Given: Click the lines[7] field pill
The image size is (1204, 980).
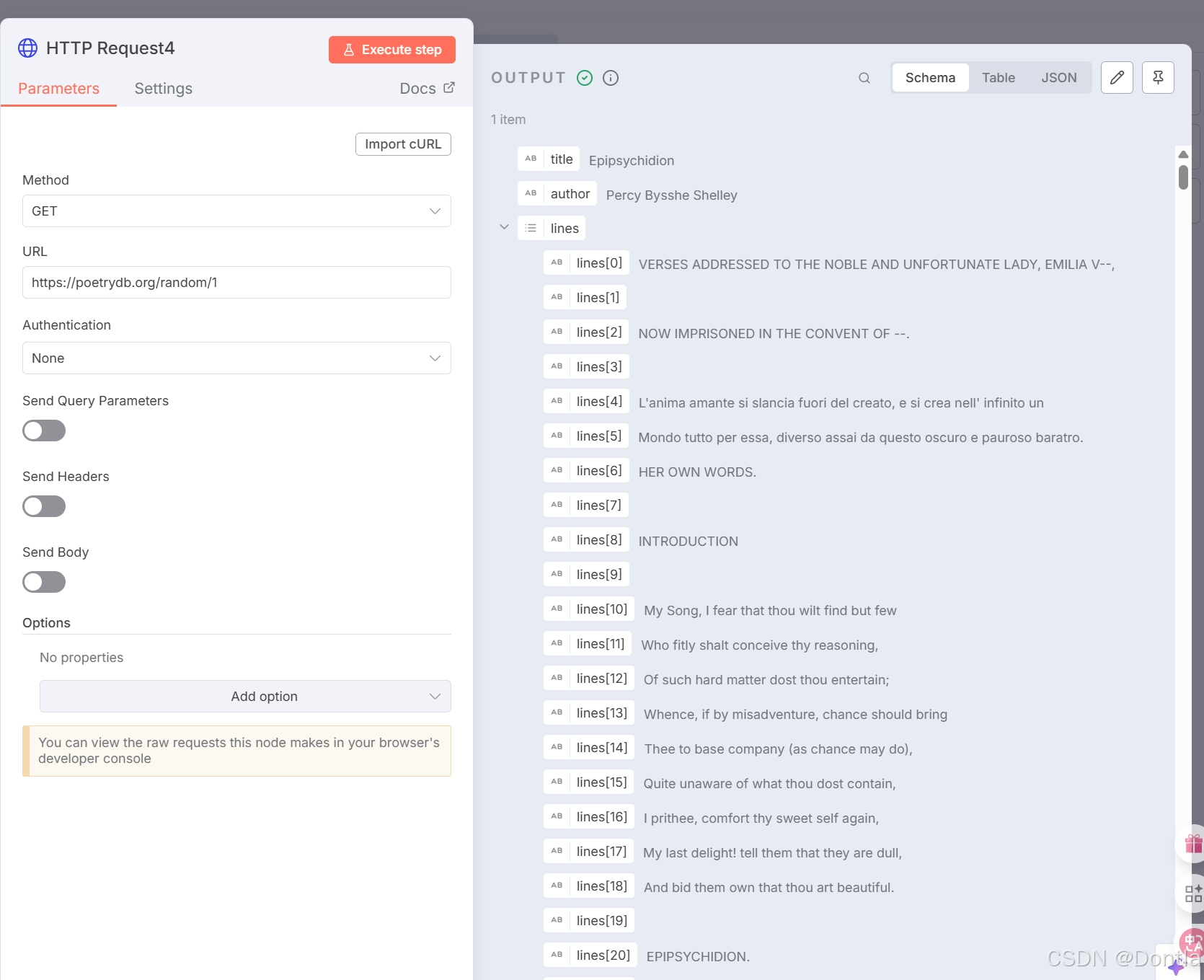Looking at the screenshot, I should pos(586,505).
